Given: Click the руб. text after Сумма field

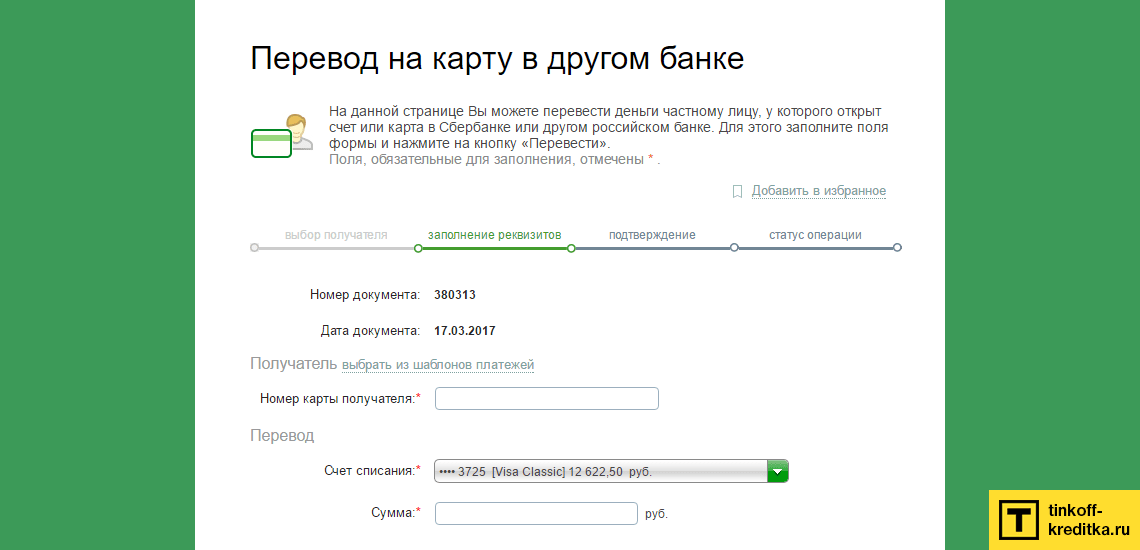Looking at the screenshot, I should [657, 514].
